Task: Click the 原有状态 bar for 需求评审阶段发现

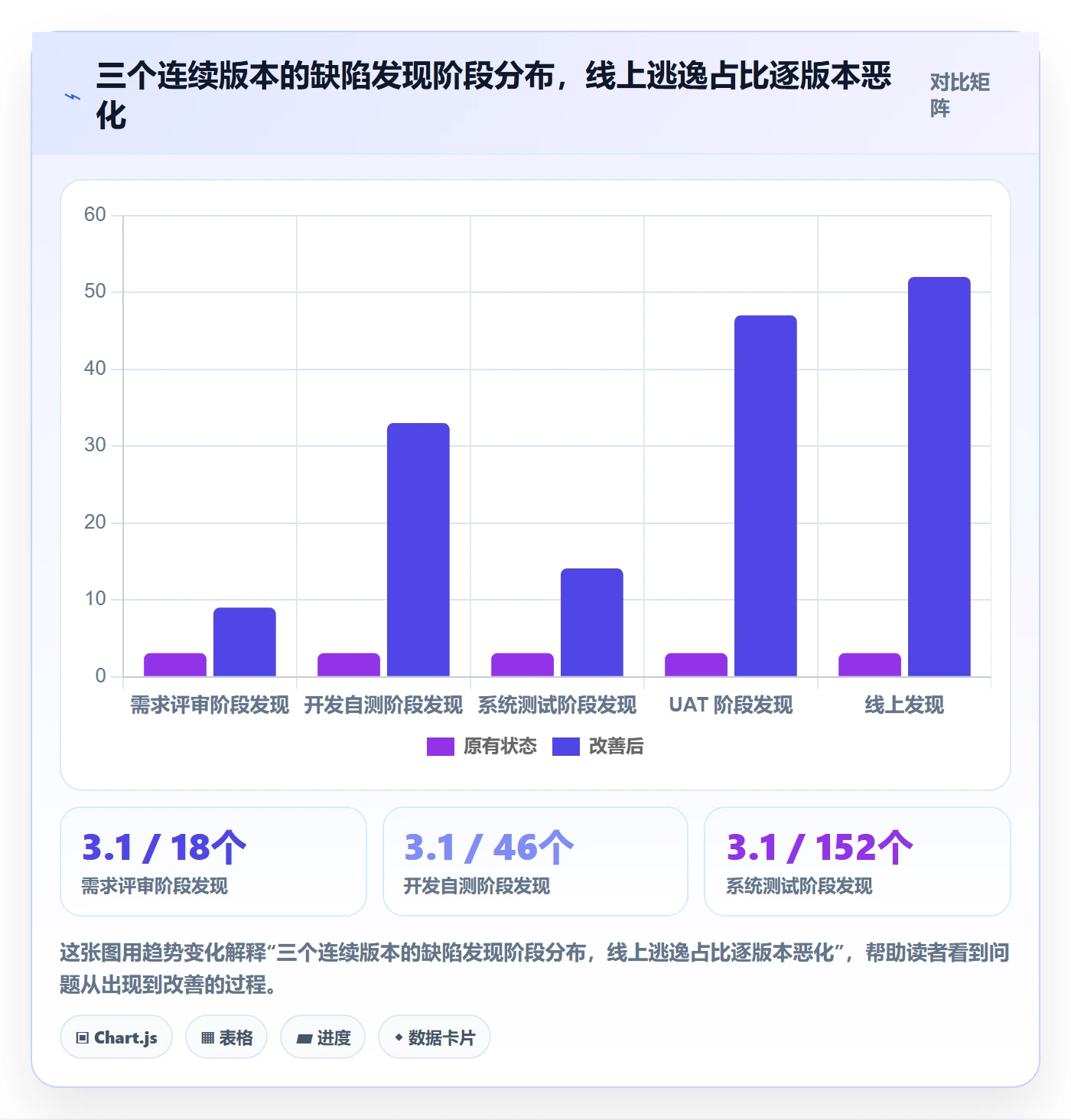Action: [175, 665]
